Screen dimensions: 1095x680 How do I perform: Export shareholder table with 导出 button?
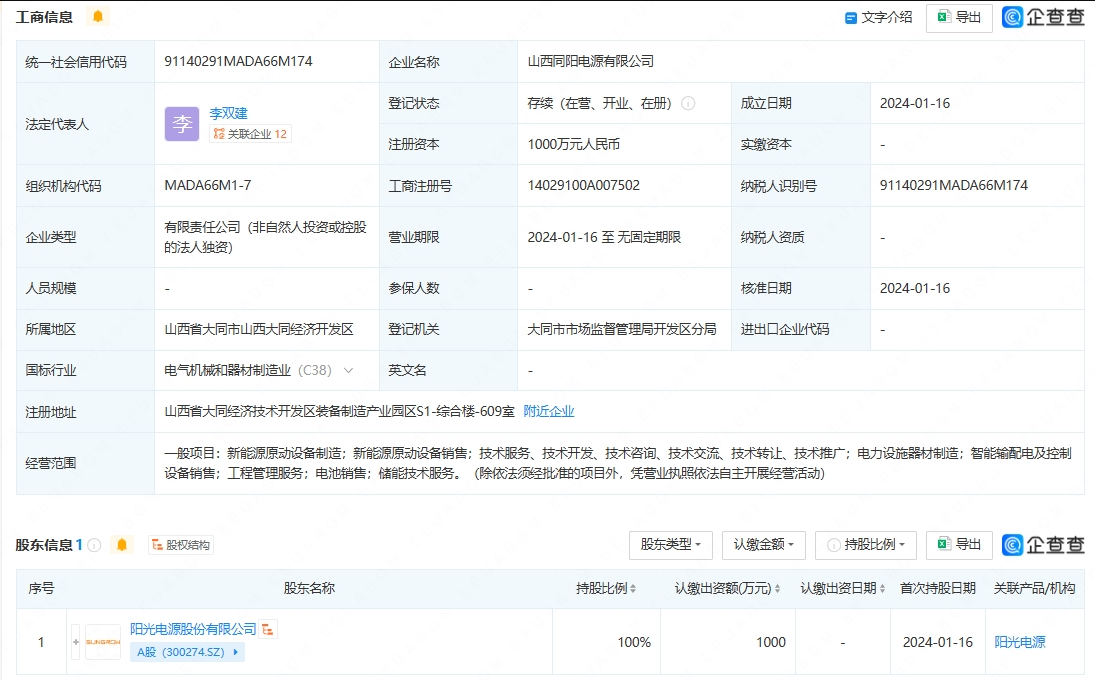tap(959, 545)
